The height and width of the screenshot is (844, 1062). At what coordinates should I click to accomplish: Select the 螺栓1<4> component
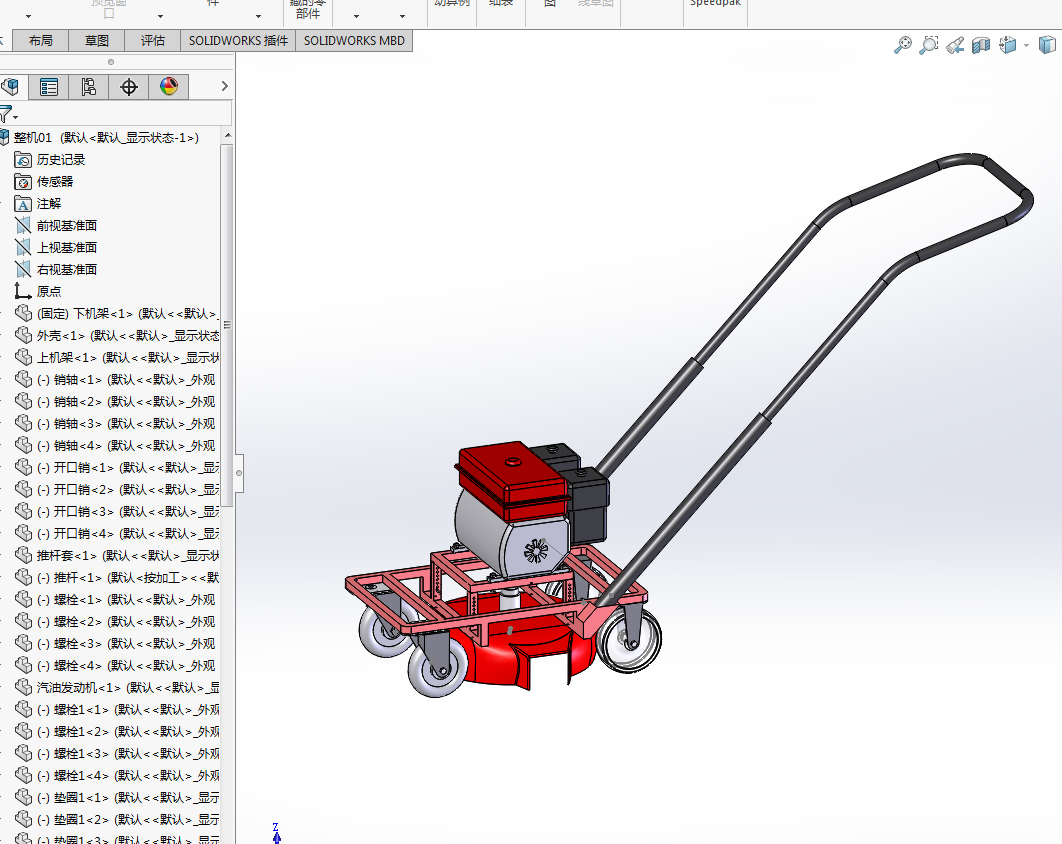pyautogui.click(x=117, y=776)
